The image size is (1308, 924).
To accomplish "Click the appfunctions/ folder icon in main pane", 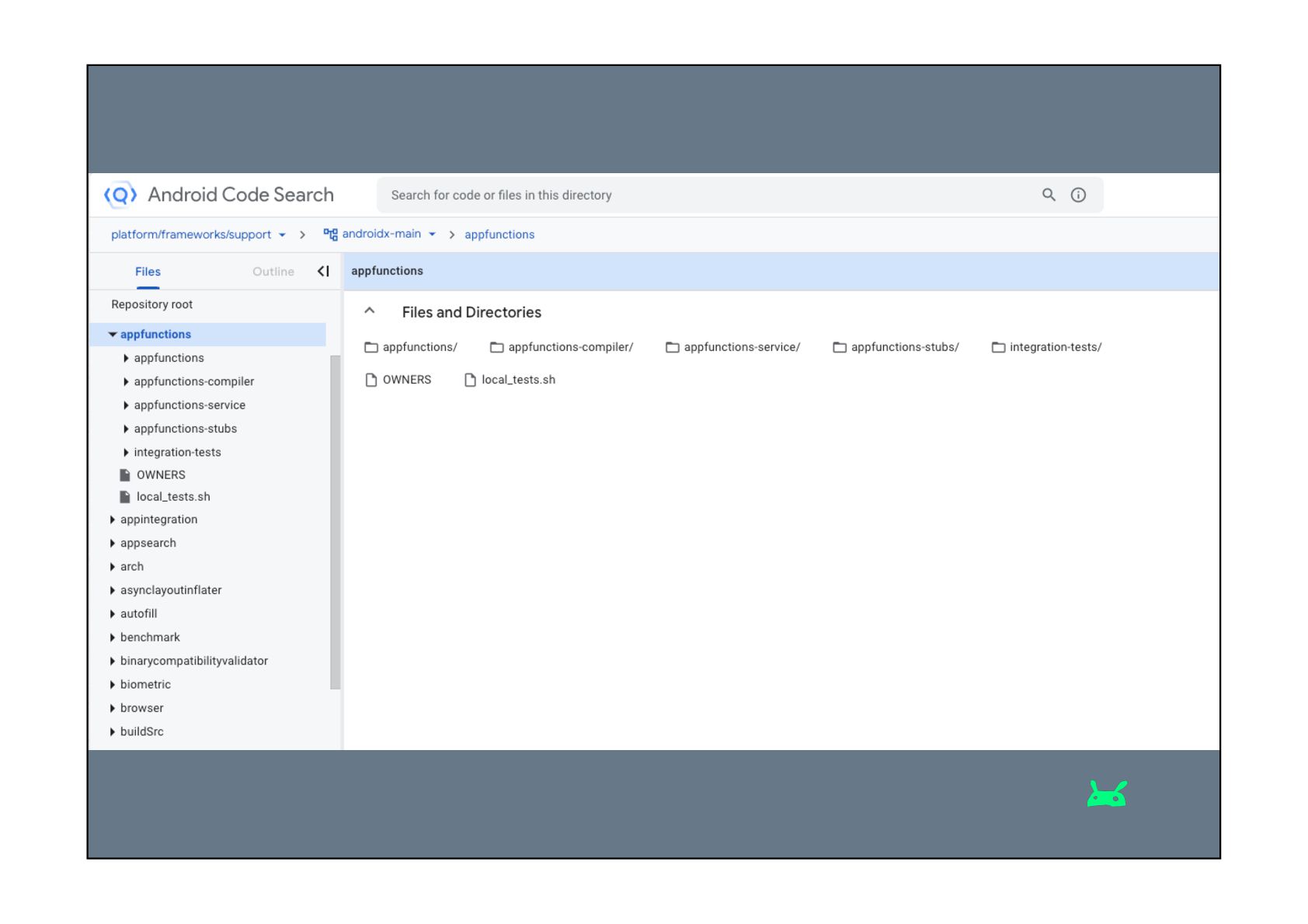I will (371, 347).
